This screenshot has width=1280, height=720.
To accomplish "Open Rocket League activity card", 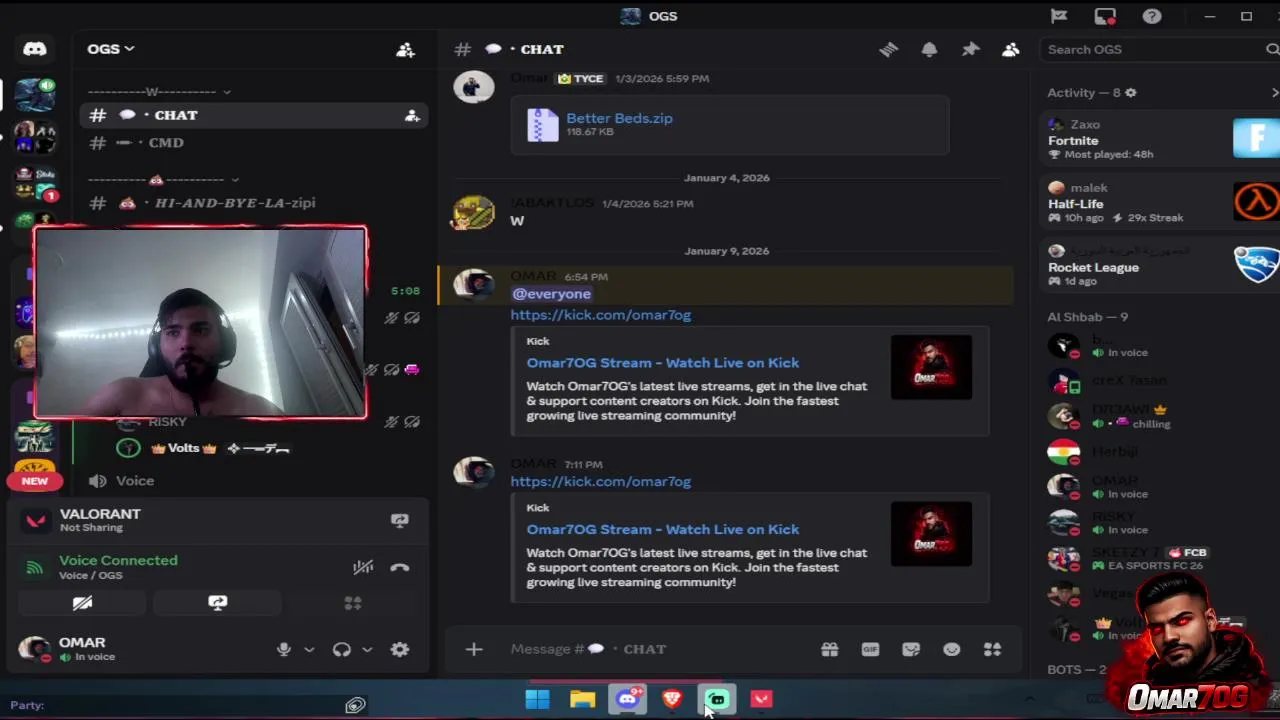I will (1160, 265).
